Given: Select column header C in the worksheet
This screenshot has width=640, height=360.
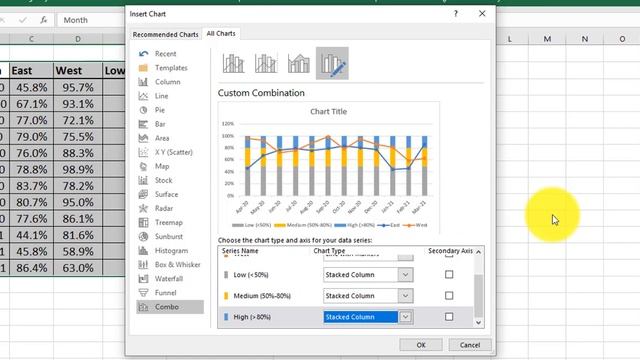Looking at the screenshot, I should 31,39.
